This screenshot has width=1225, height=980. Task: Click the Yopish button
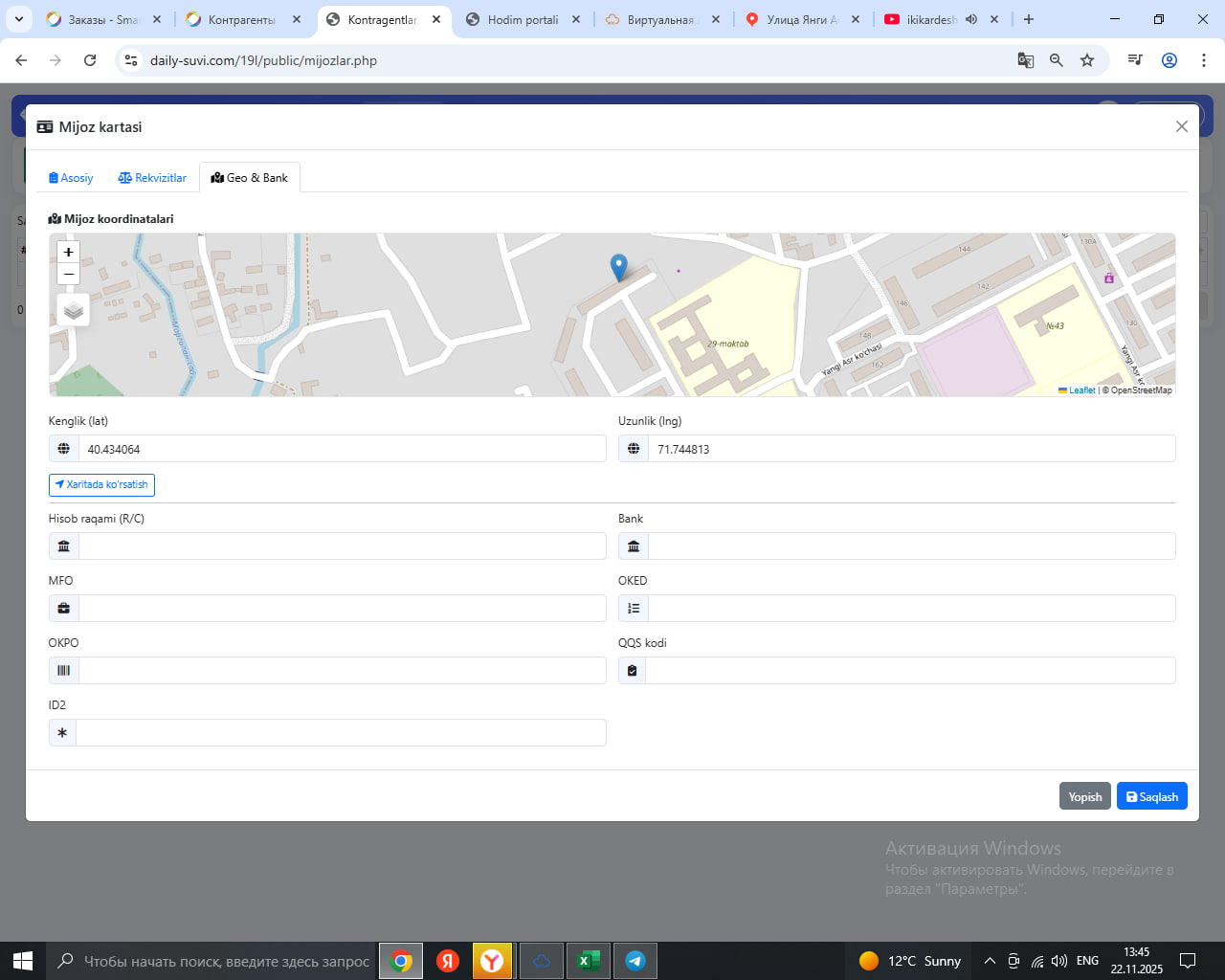[1084, 796]
